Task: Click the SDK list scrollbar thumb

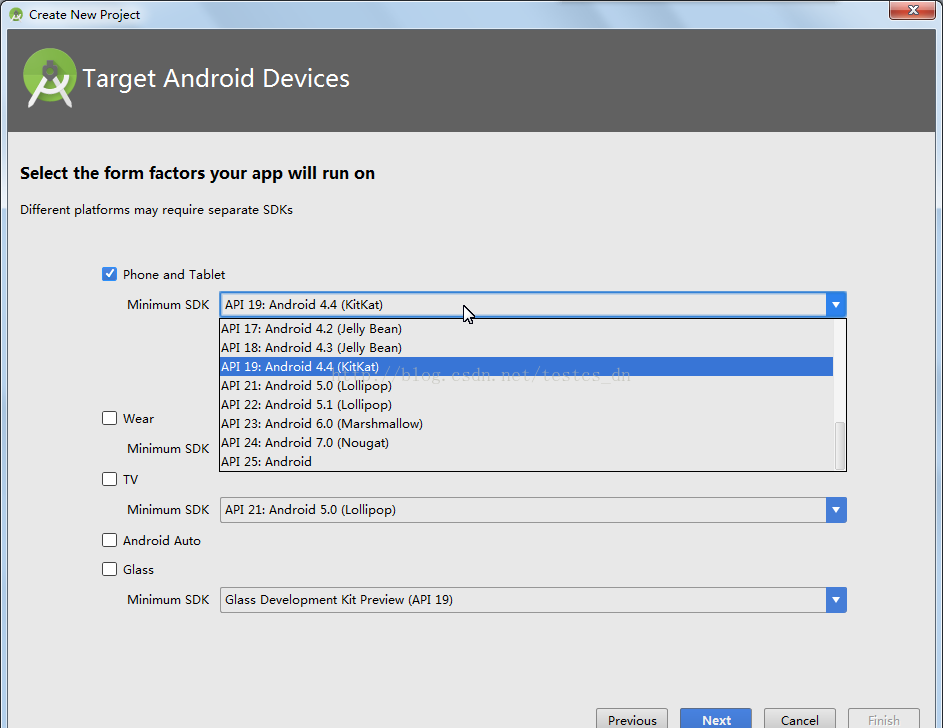Action: pyautogui.click(x=840, y=445)
